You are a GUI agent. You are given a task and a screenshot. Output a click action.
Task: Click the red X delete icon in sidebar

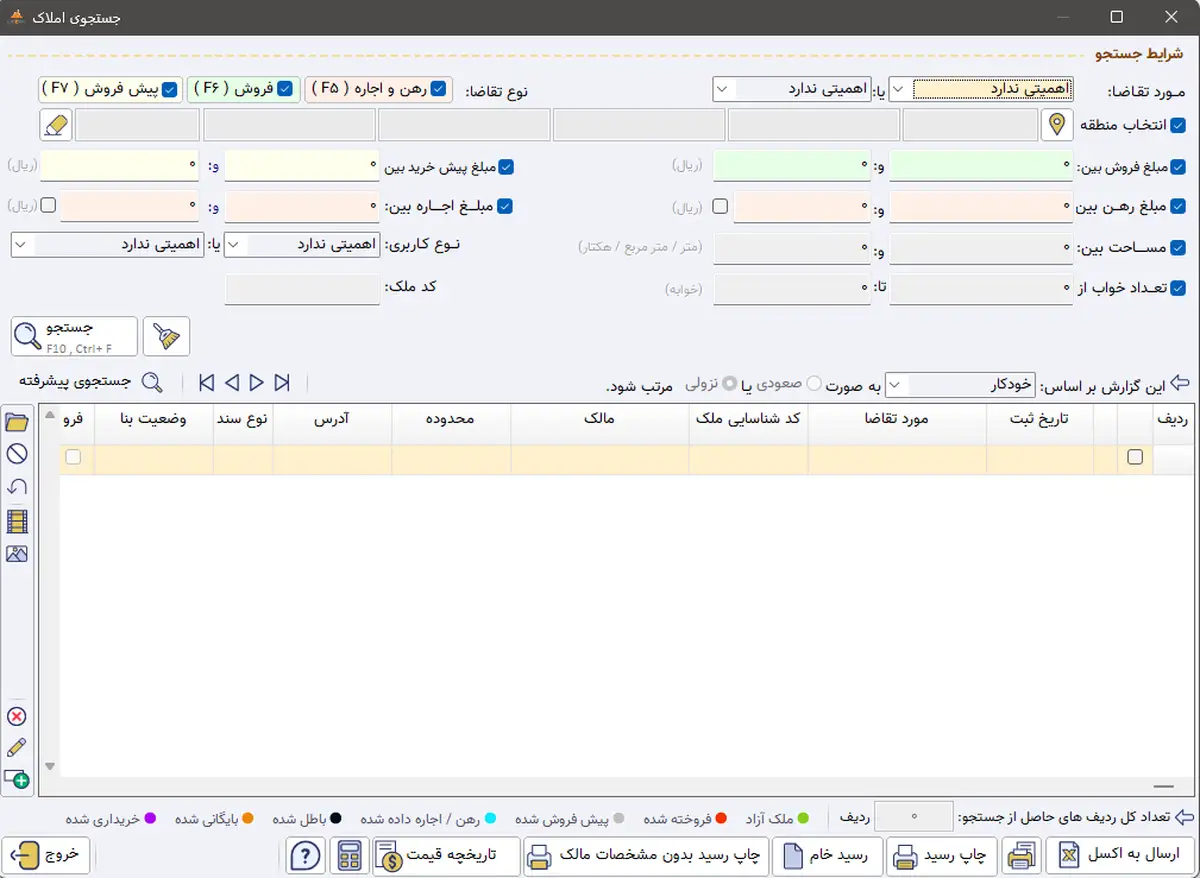point(16,716)
